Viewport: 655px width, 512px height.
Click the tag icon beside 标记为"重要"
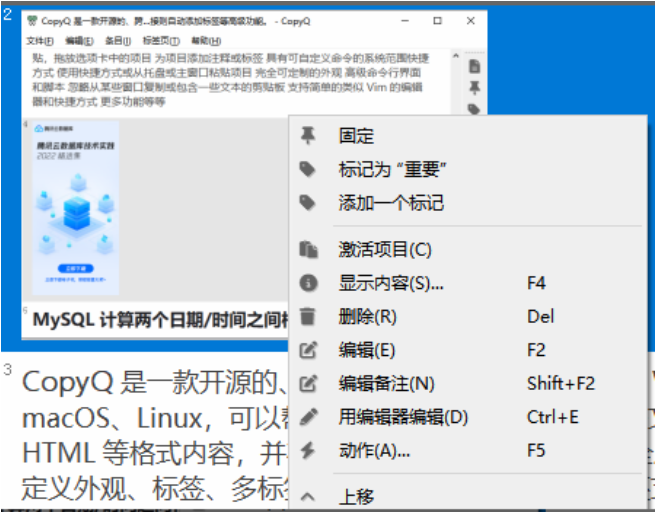pos(308,169)
